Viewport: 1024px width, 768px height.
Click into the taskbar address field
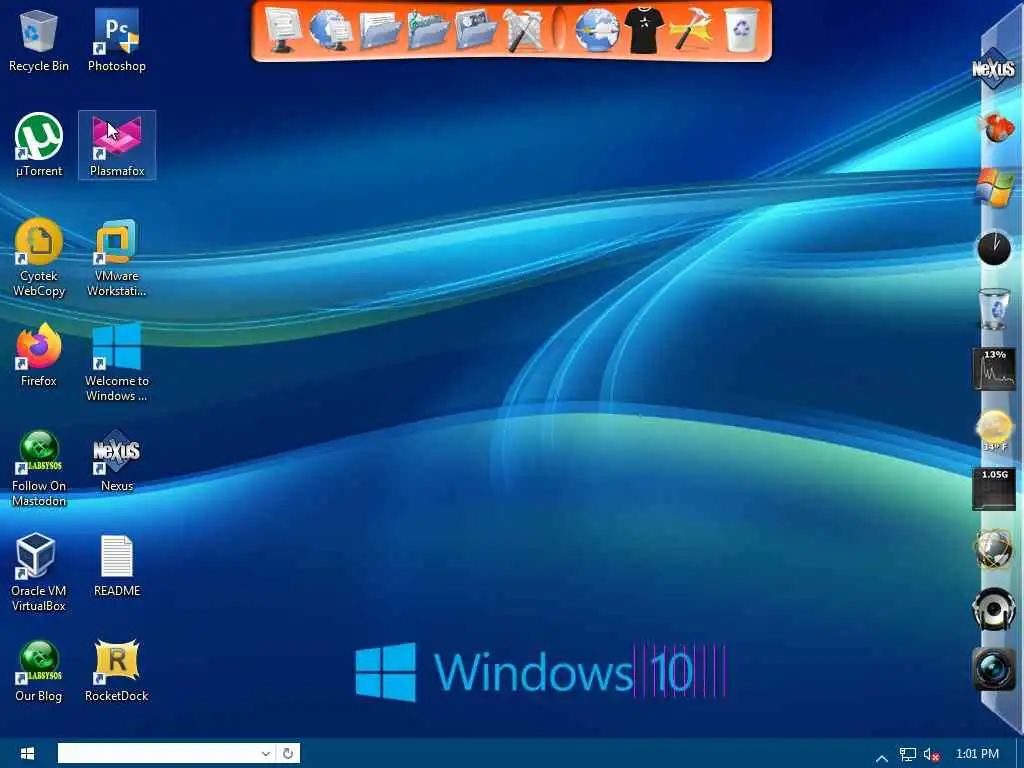tap(158, 753)
